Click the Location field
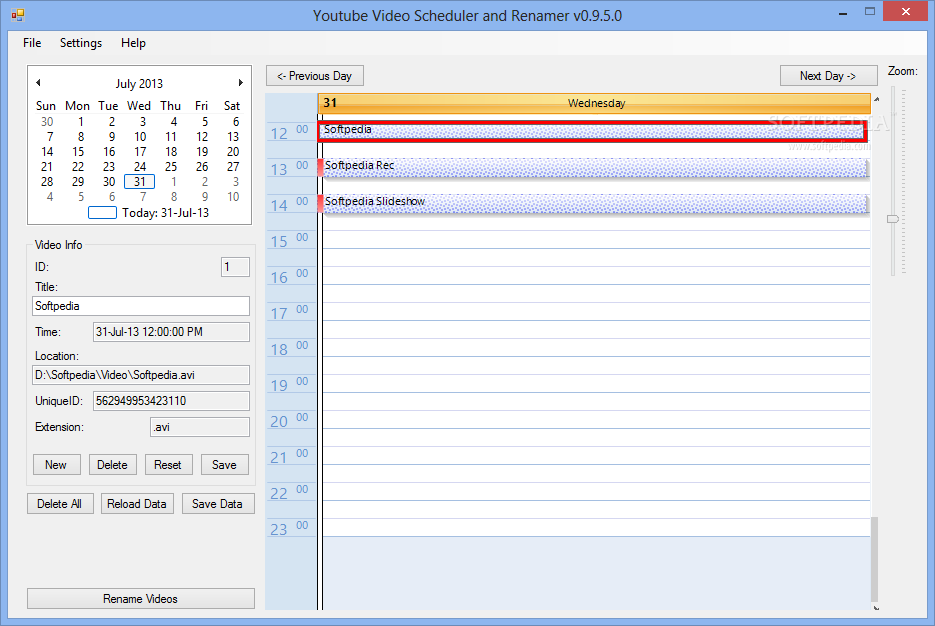Image resolution: width=935 pixels, height=626 pixels. [x=141, y=375]
